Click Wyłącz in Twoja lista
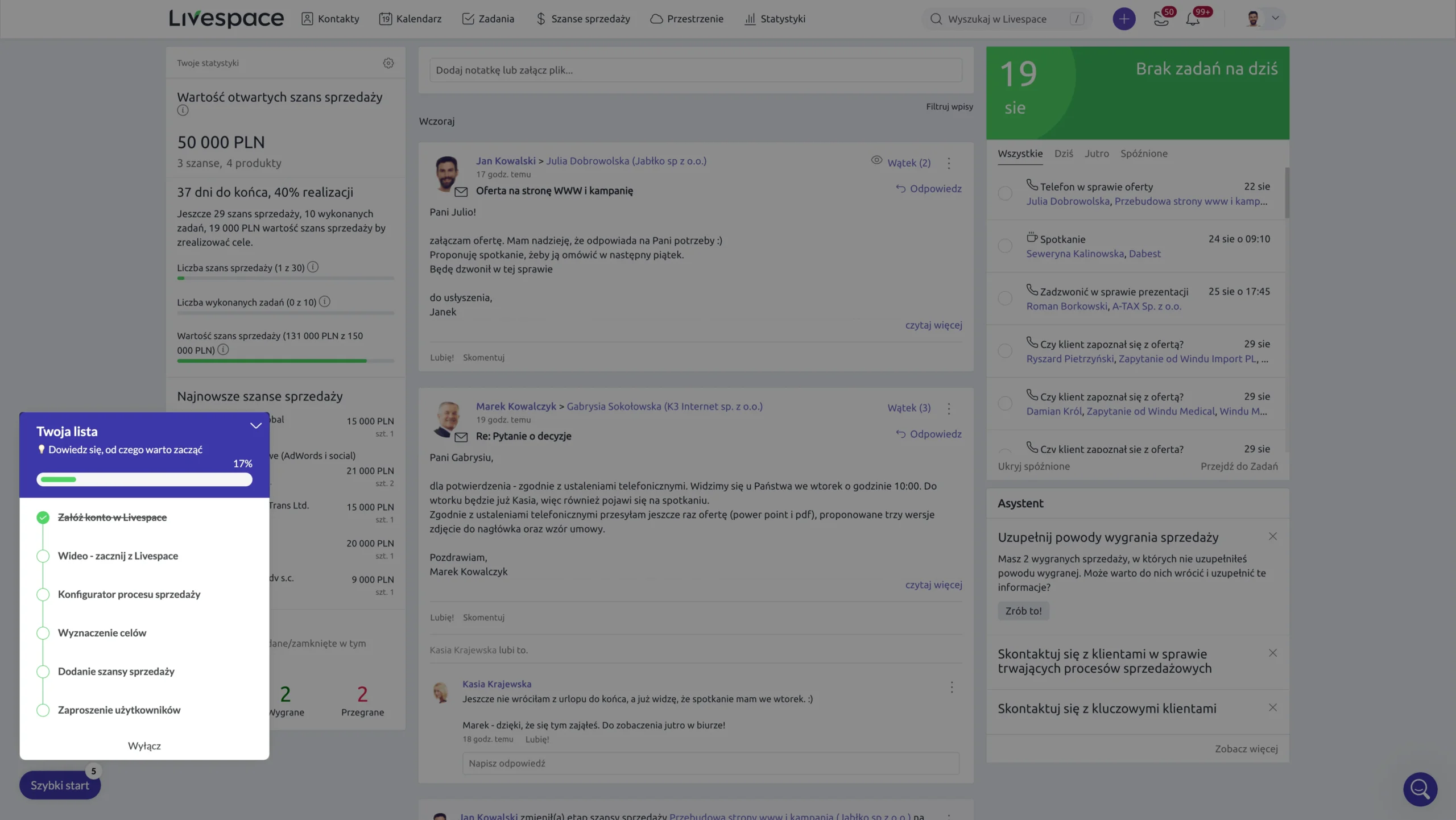Viewport: 1456px width, 820px height. [x=144, y=746]
